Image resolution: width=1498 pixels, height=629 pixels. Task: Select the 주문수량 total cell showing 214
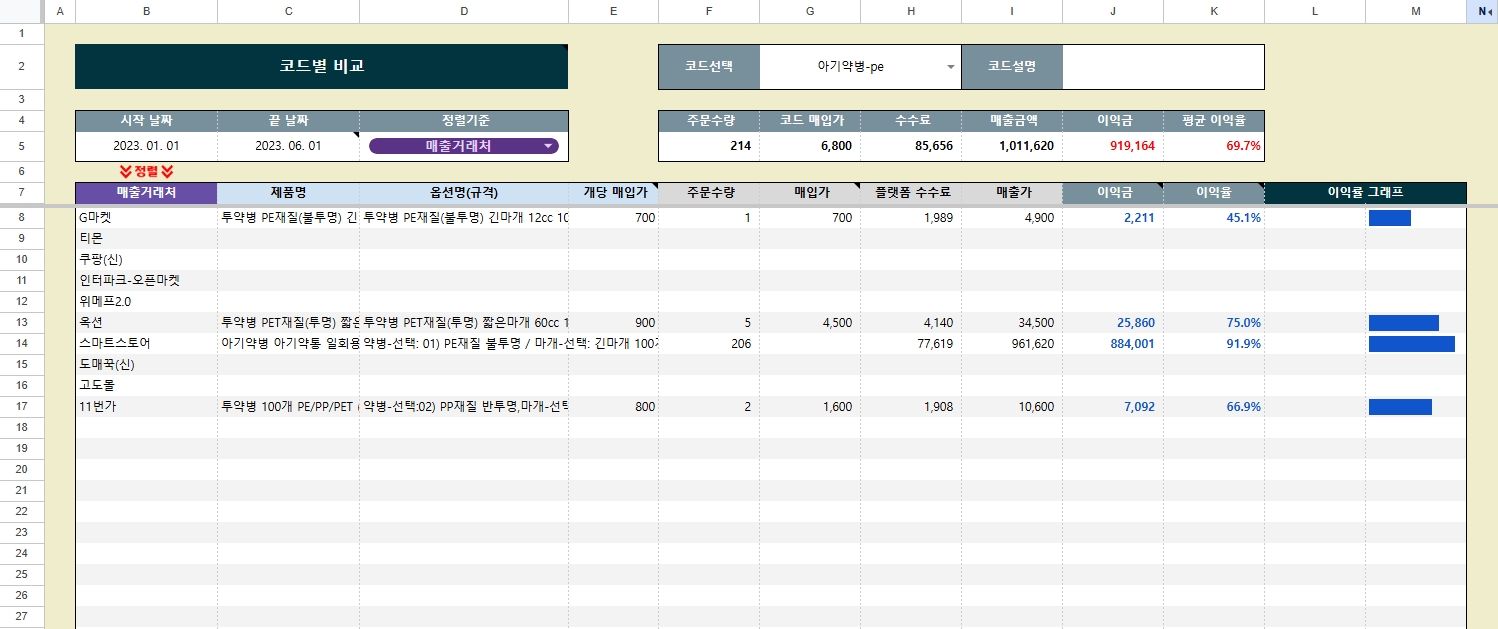(709, 135)
